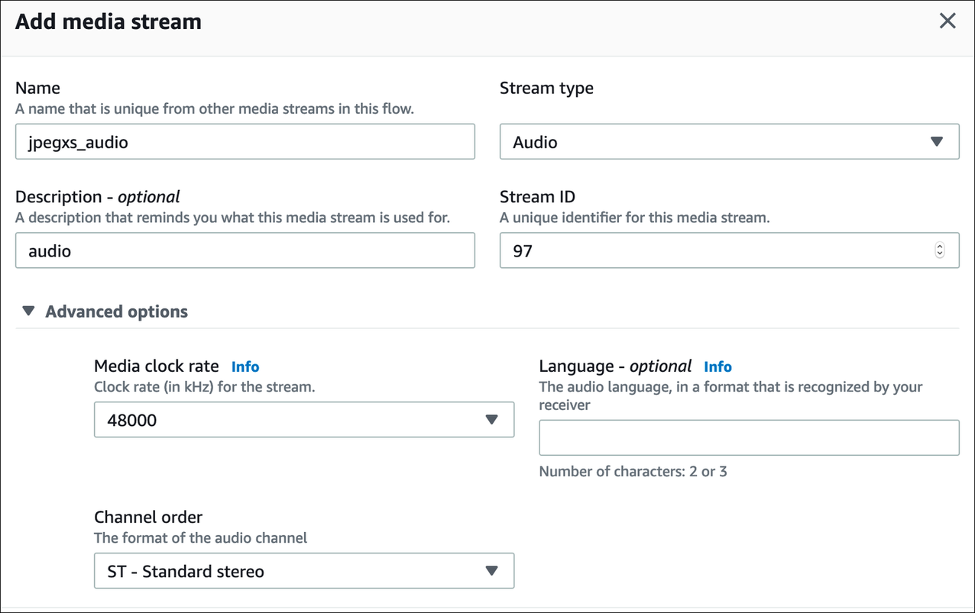Click the Advanced options heading text
Screen dimensions: 977x614
coord(116,311)
